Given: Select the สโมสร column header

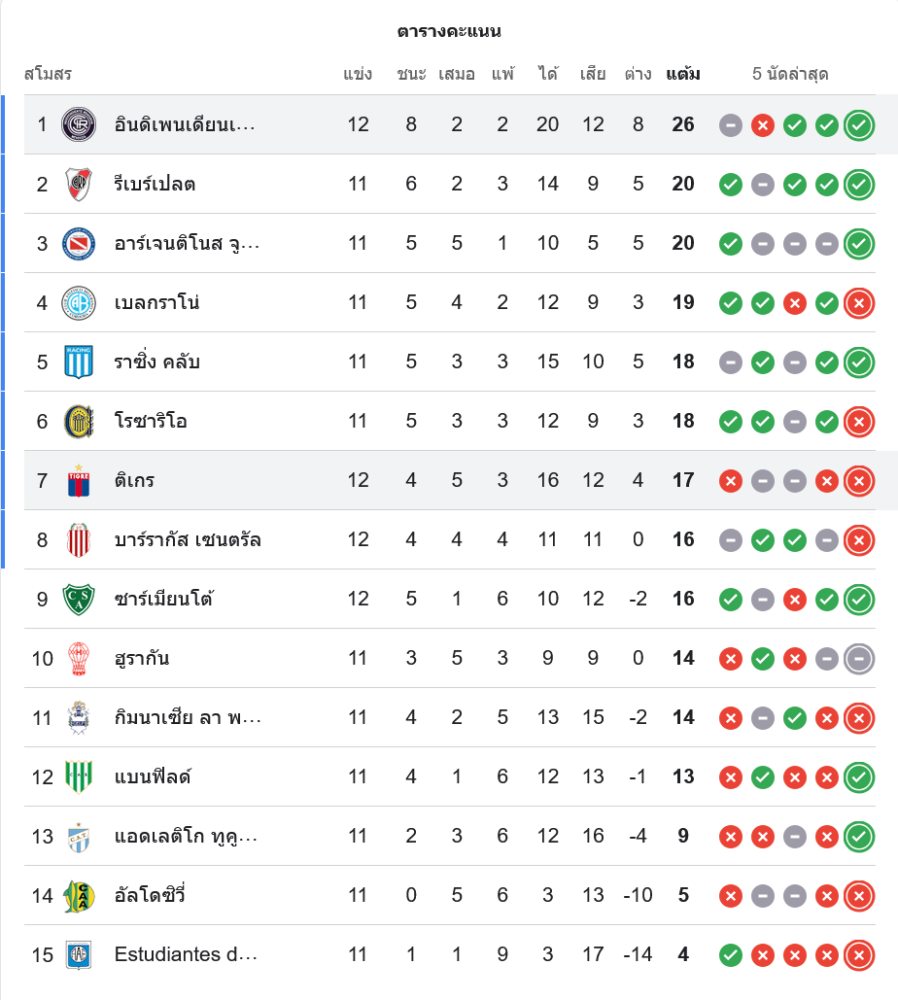Looking at the screenshot, I should (x=48, y=74).
